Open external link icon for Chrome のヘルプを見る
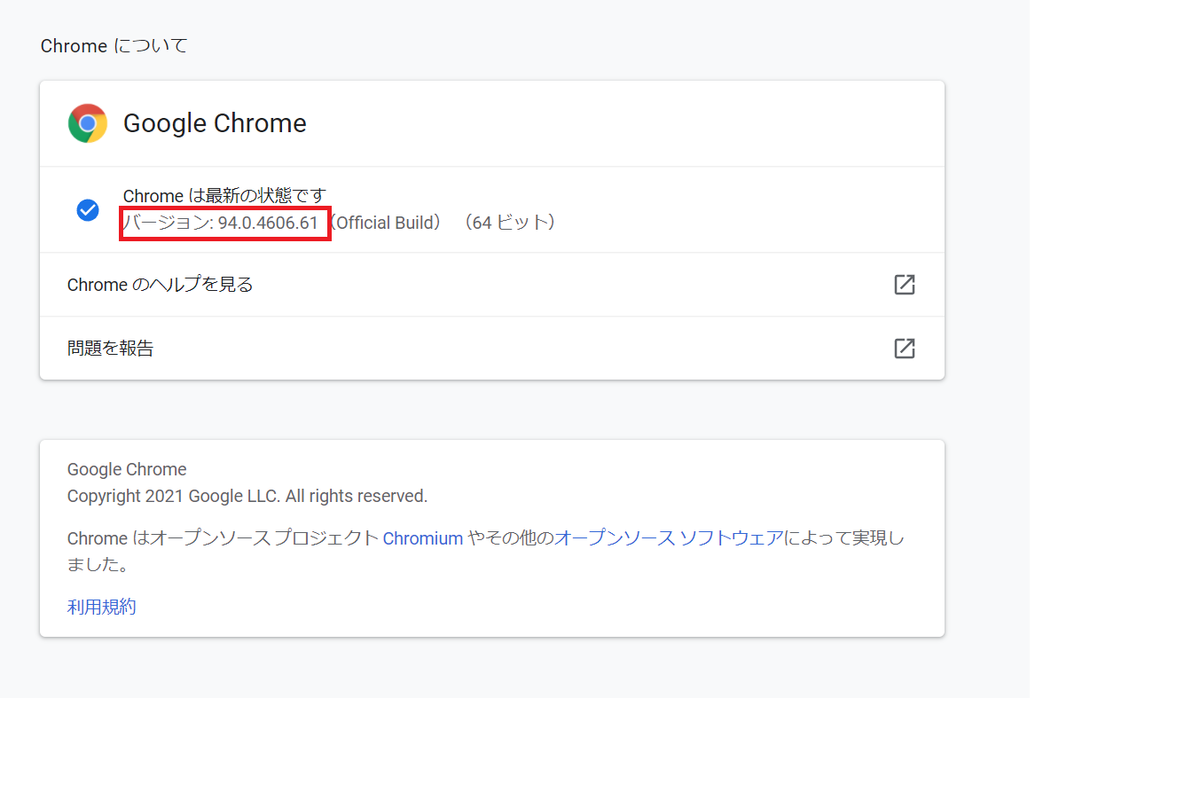 pyautogui.click(x=904, y=284)
